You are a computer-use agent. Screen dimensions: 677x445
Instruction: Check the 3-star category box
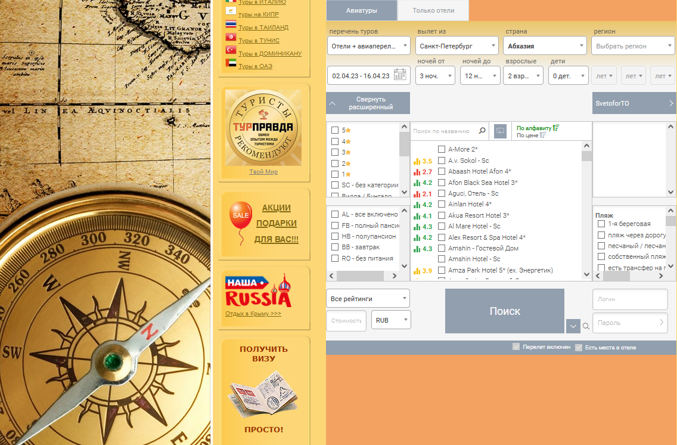click(x=335, y=152)
